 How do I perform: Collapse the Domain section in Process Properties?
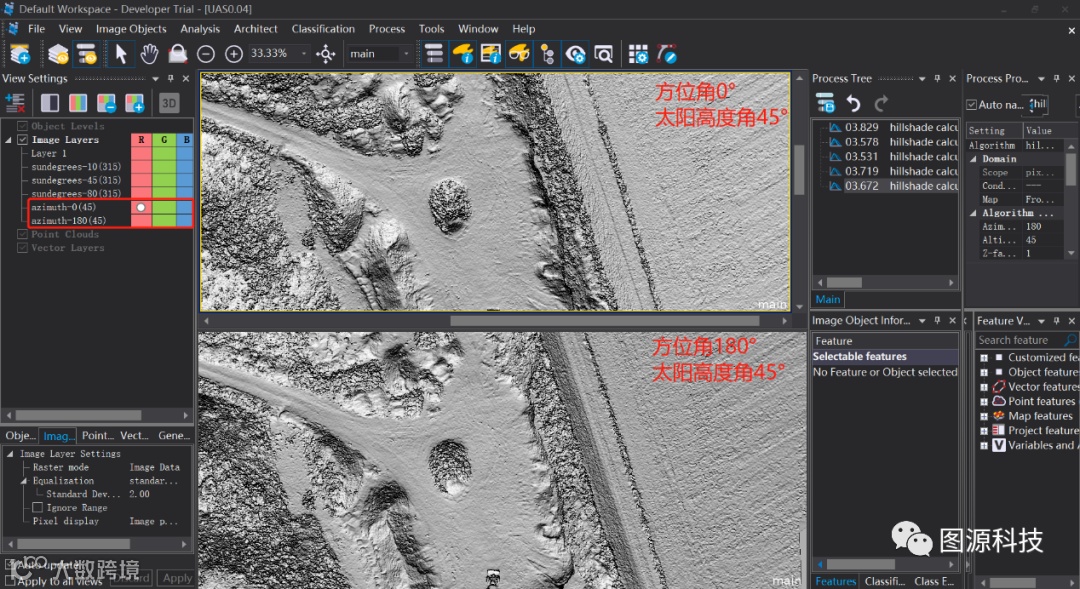973,159
